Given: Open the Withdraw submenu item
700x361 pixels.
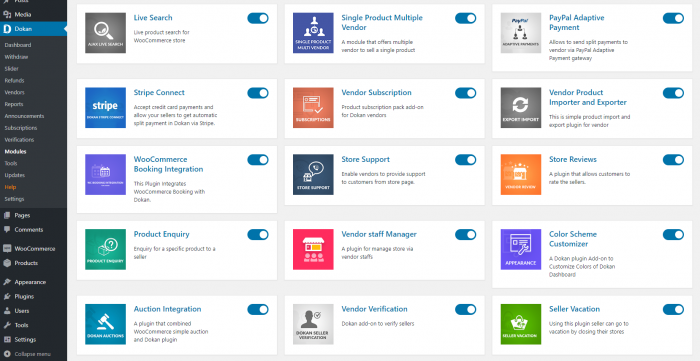Looking at the screenshot, I should 16,57.
